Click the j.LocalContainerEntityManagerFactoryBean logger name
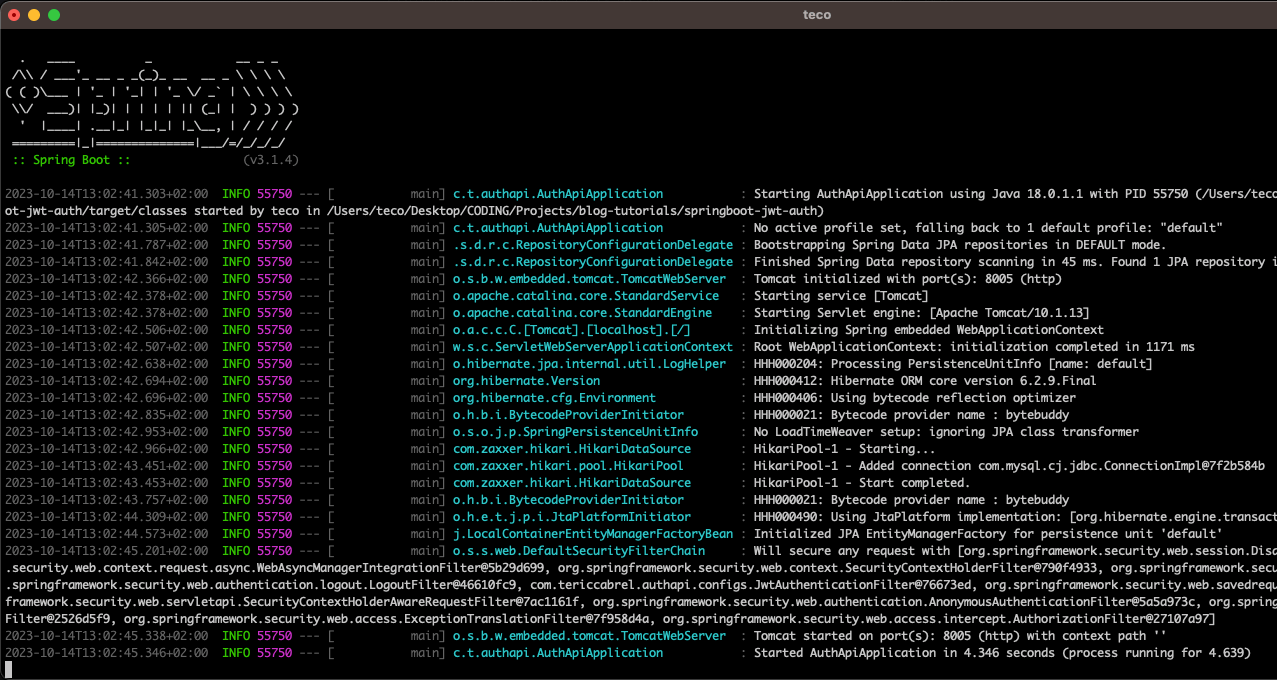 coord(592,534)
